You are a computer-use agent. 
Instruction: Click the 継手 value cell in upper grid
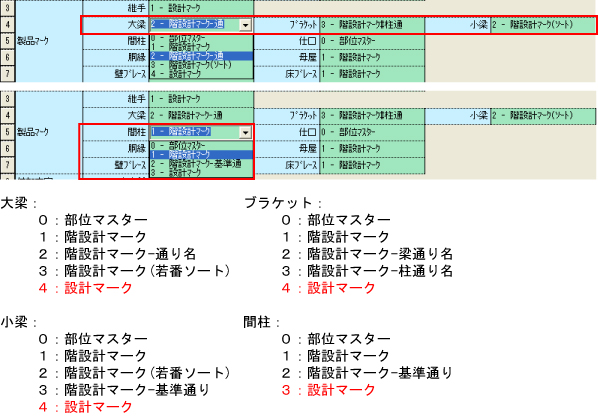click(x=201, y=8)
